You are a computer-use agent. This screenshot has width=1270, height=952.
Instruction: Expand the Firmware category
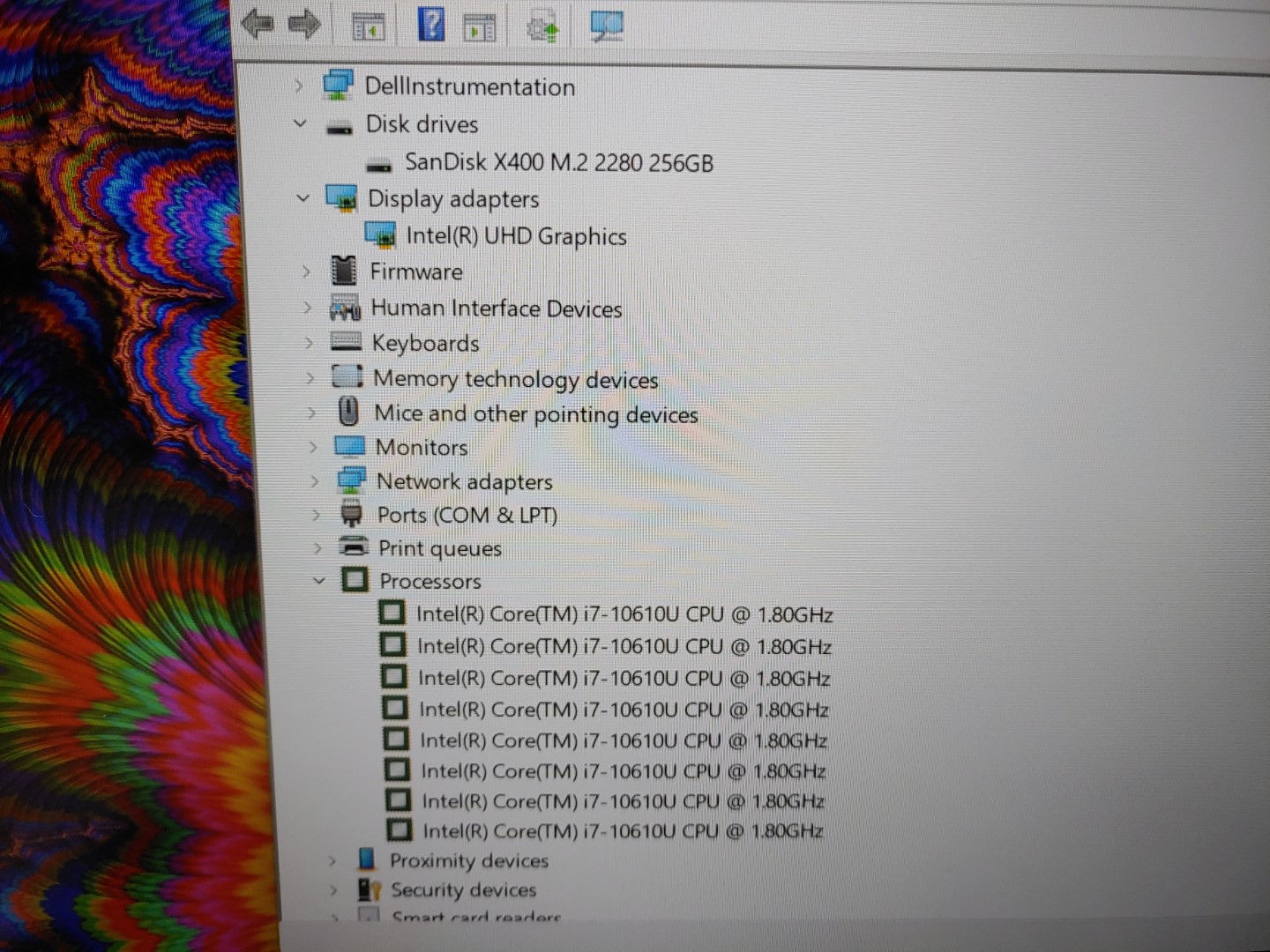306,271
